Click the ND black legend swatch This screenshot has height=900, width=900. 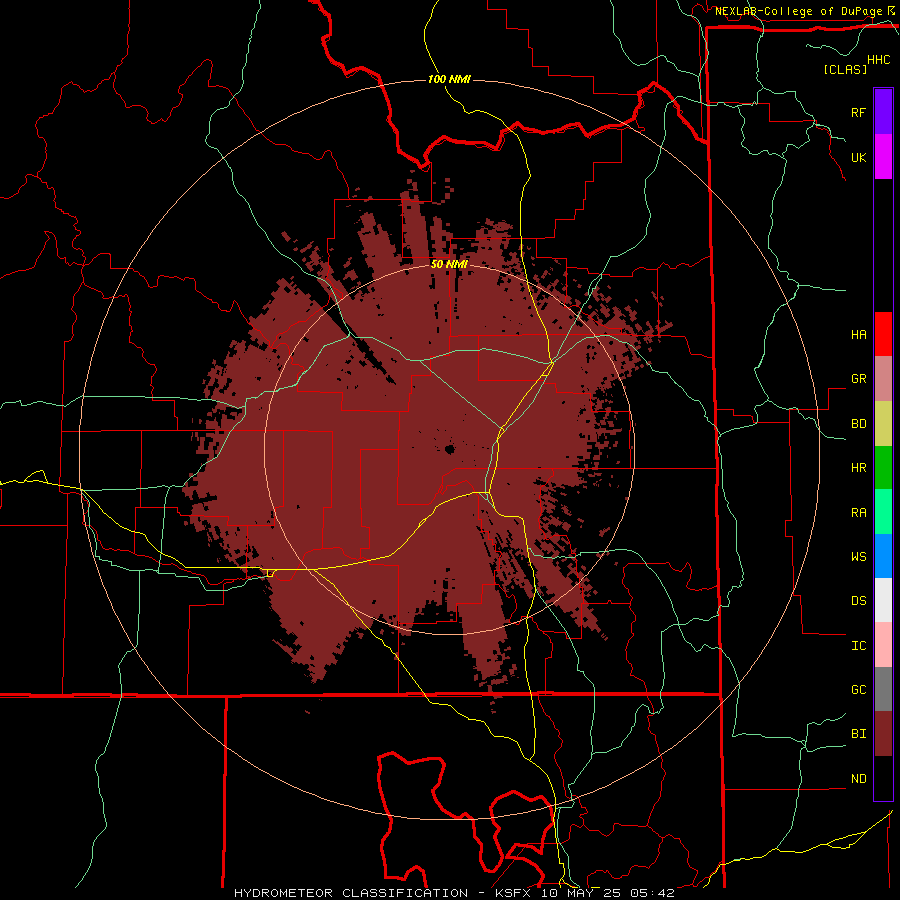click(x=883, y=778)
